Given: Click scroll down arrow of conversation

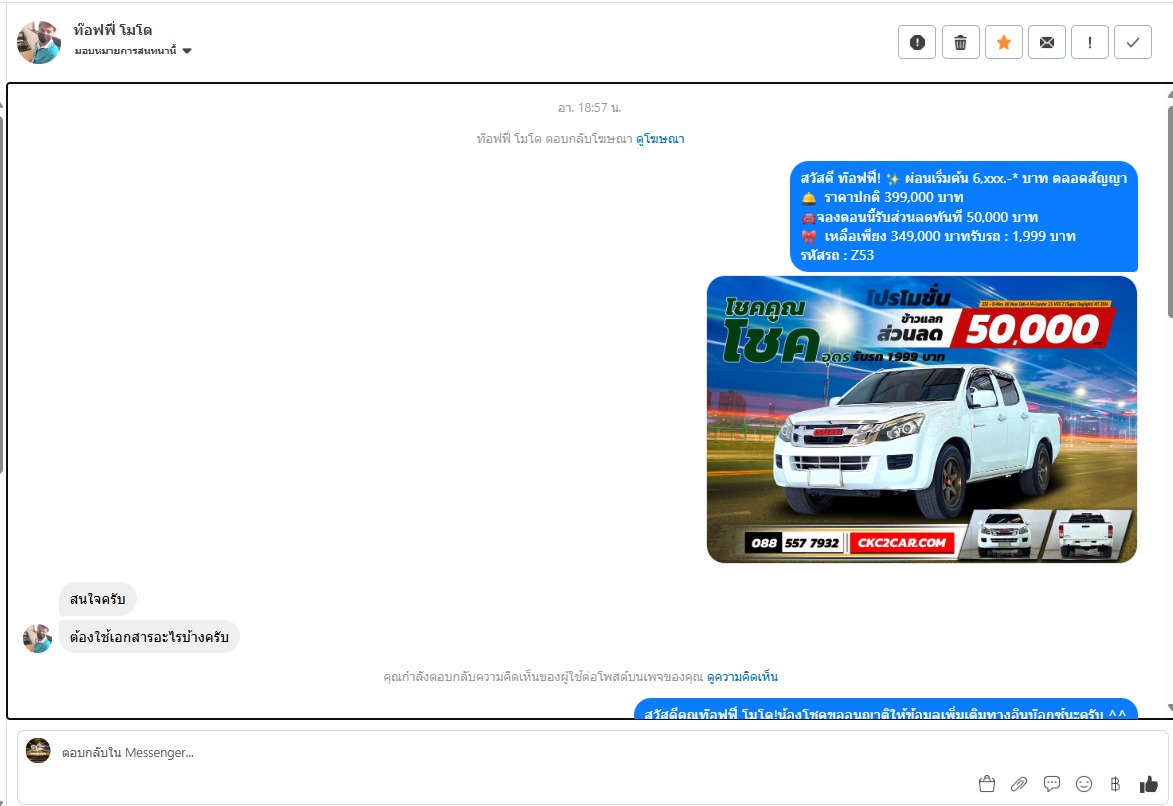Looking at the screenshot, I should 1169,708.
